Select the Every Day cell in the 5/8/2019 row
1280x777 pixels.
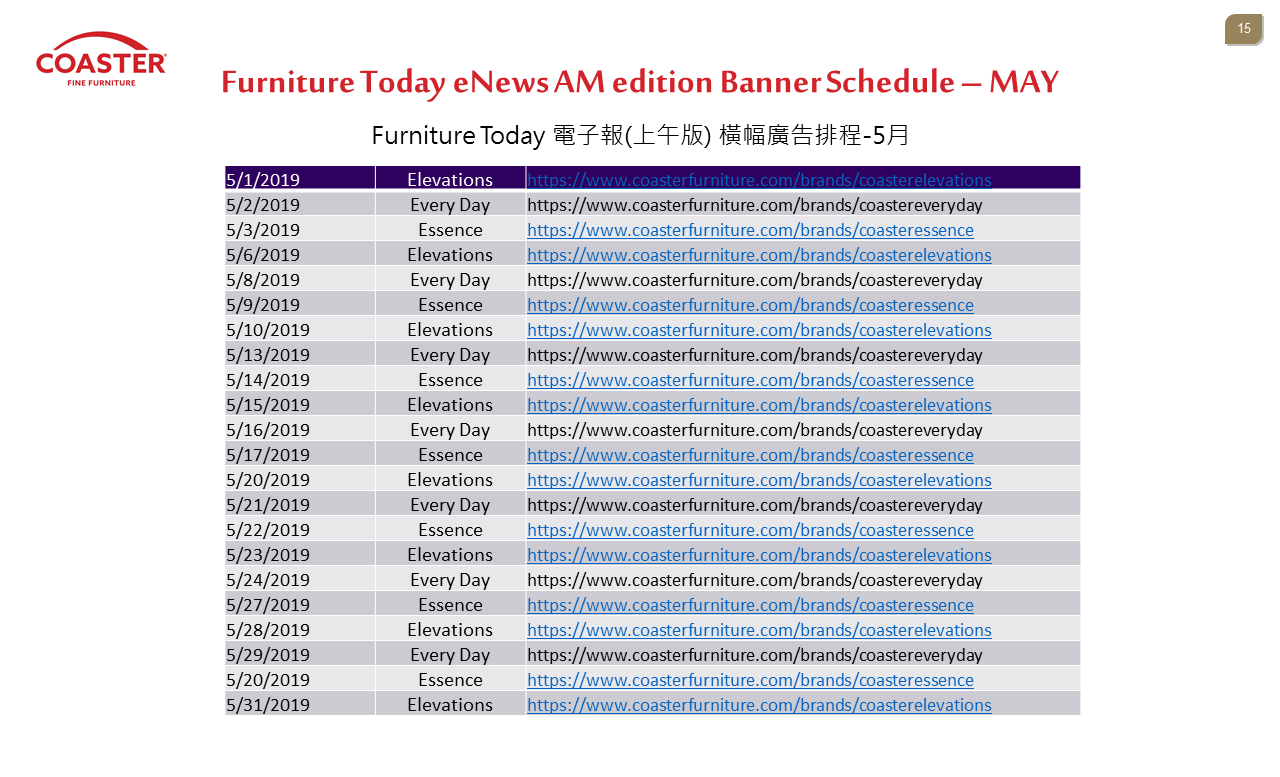click(x=450, y=279)
